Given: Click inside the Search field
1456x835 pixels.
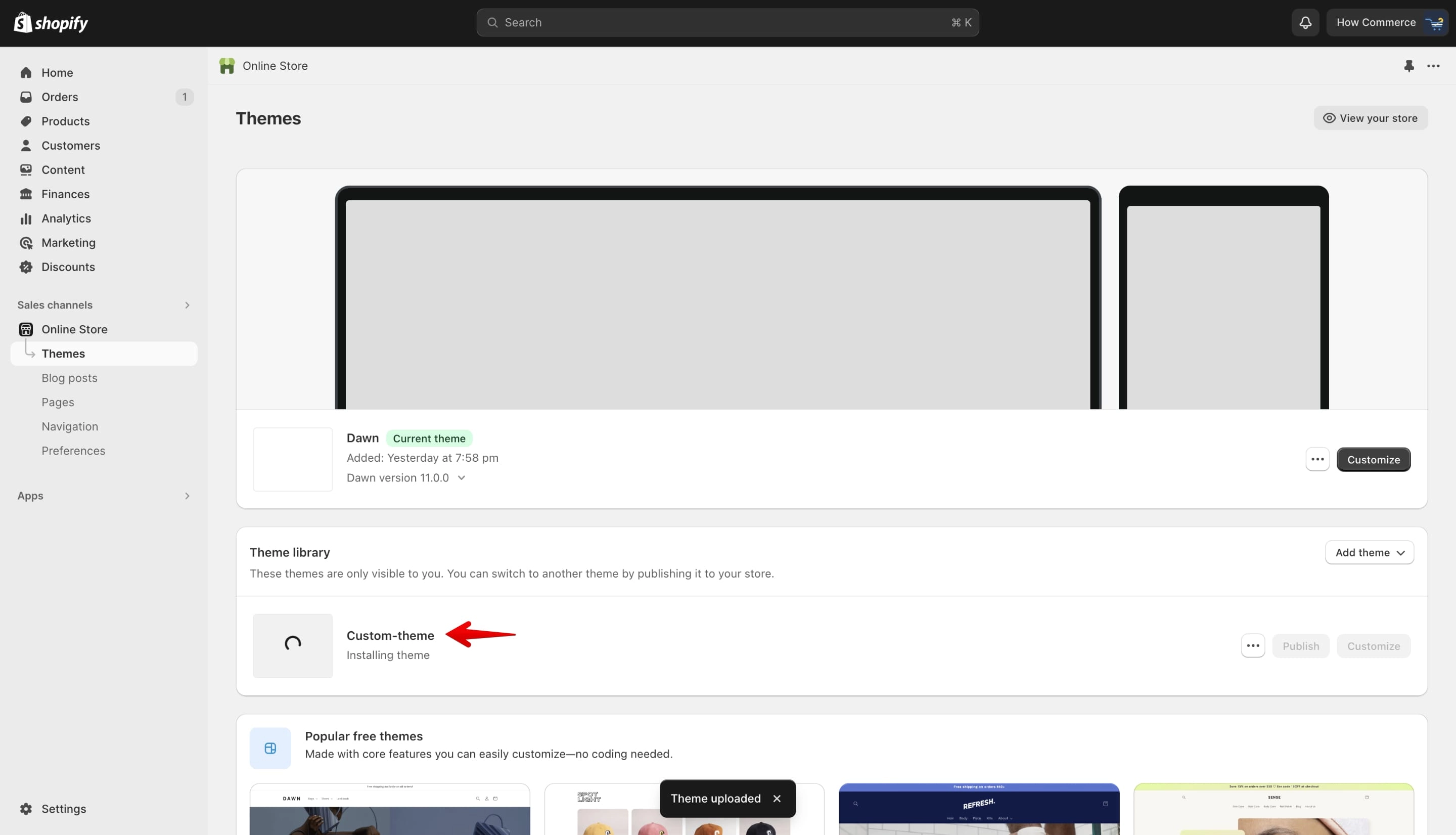Looking at the screenshot, I should (x=727, y=22).
